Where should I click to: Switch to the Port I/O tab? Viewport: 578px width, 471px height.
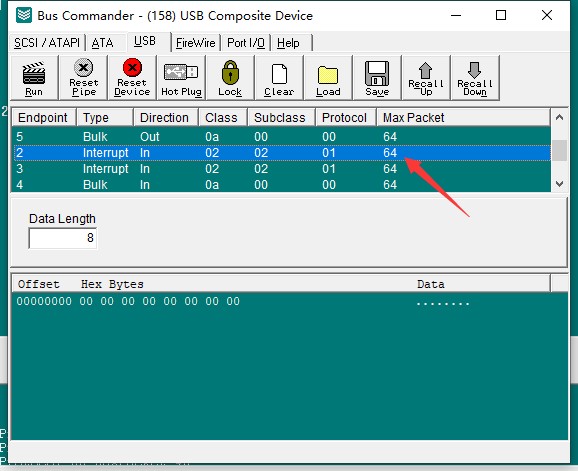[246, 43]
